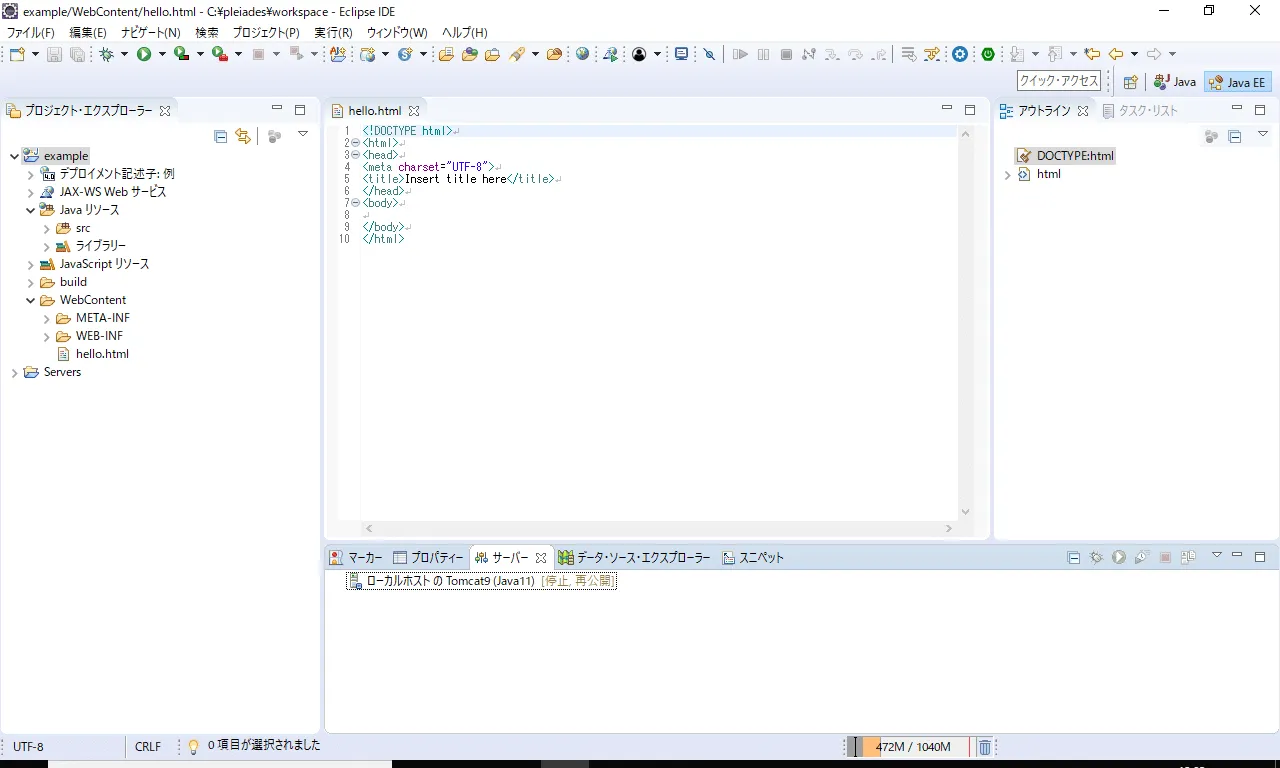The image size is (1280, 768).
Task: Switch to the マーカー tab
Action: (357, 557)
